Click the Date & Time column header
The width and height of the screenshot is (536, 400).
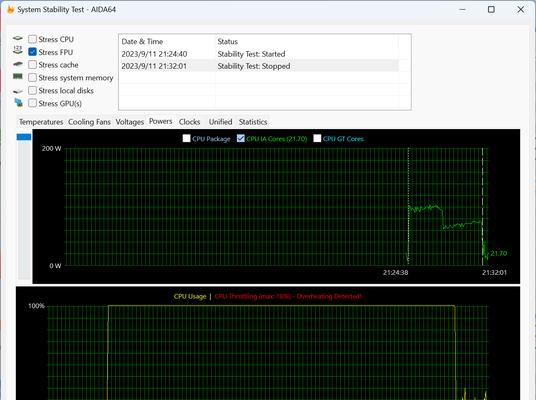[x=142, y=41]
